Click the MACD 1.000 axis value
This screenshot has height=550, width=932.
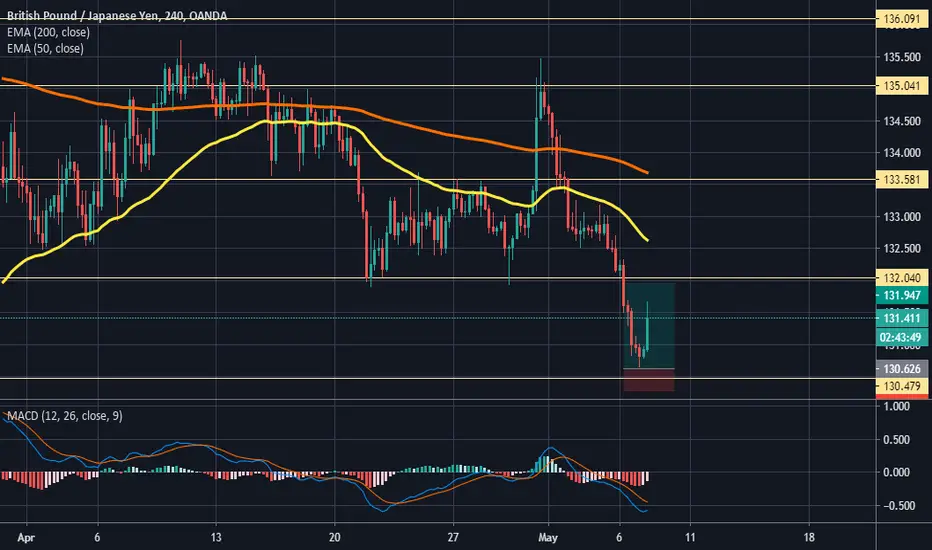coord(897,406)
